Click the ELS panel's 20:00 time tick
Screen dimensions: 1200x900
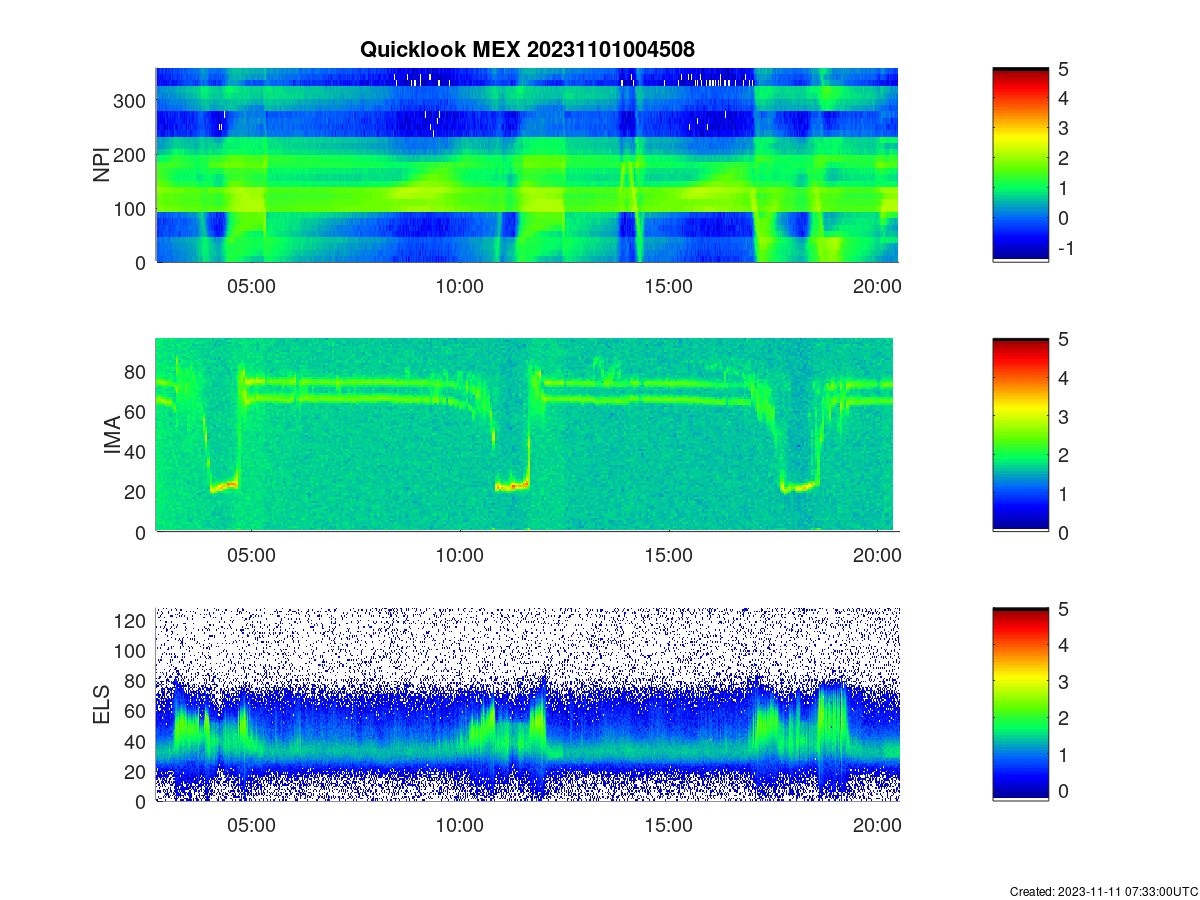878,826
